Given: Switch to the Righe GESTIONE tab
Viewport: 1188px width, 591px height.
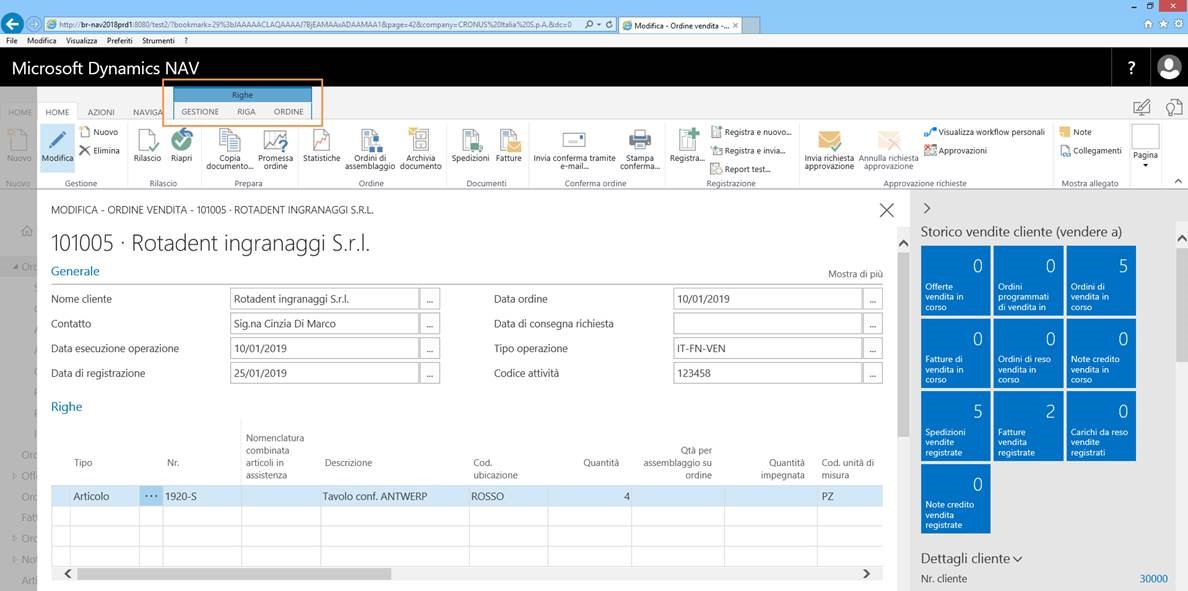Looking at the screenshot, I should [200, 111].
